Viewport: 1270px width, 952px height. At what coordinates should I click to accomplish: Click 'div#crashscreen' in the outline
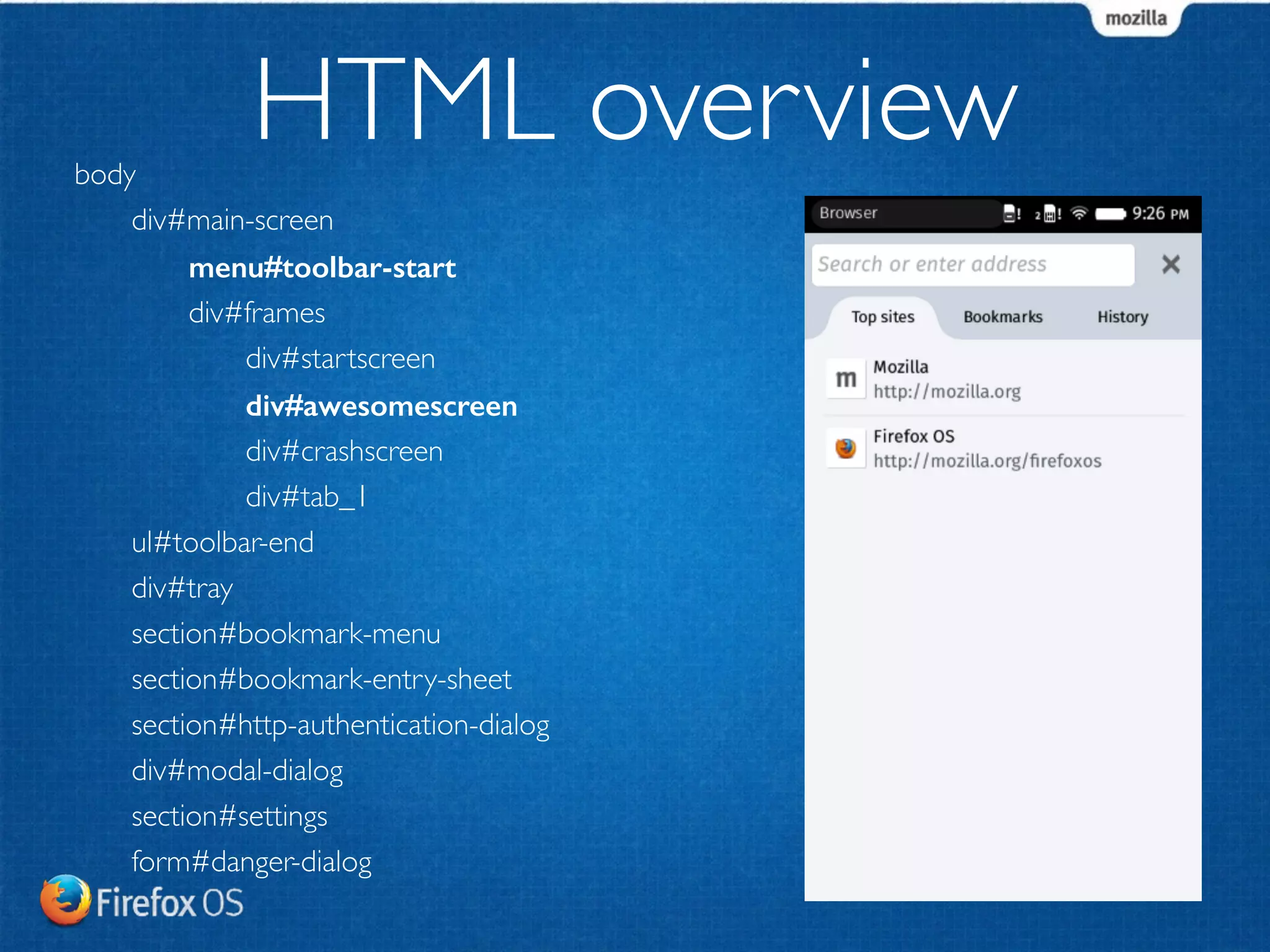point(344,451)
